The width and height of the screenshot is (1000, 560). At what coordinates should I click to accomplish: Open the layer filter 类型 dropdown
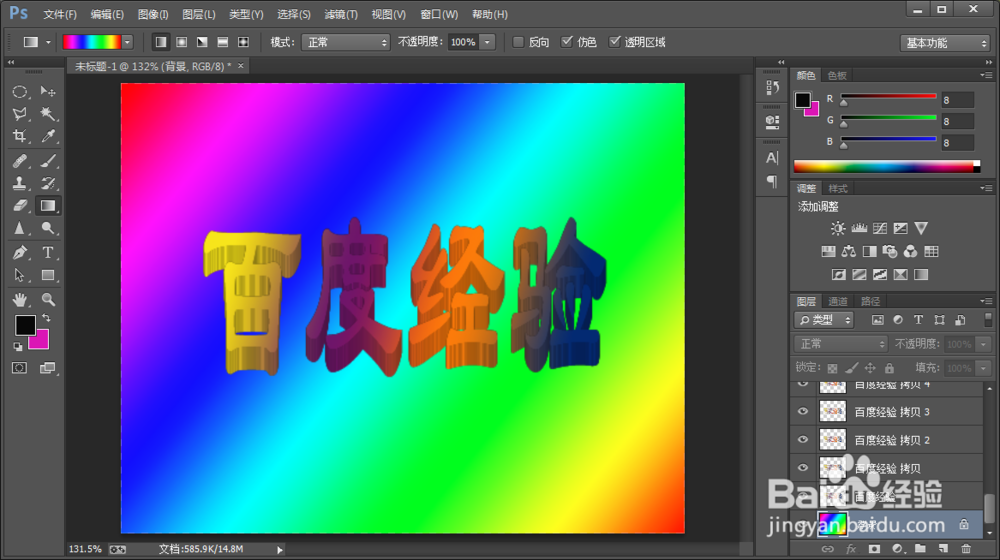pos(824,320)
